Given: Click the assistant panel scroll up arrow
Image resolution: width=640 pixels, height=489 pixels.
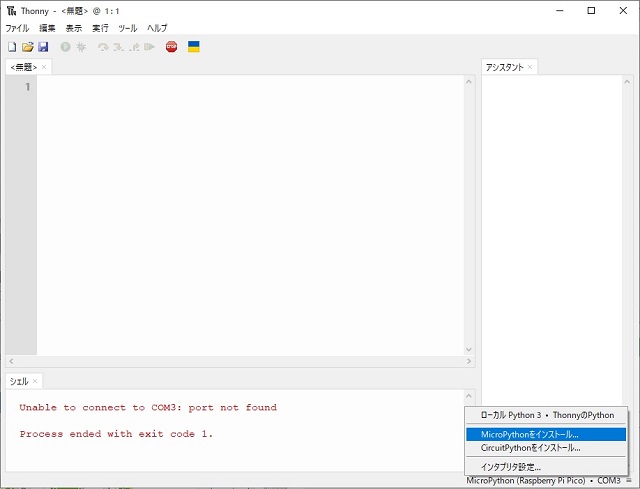Looking at the screenshot, I should (x=627, y=82).
